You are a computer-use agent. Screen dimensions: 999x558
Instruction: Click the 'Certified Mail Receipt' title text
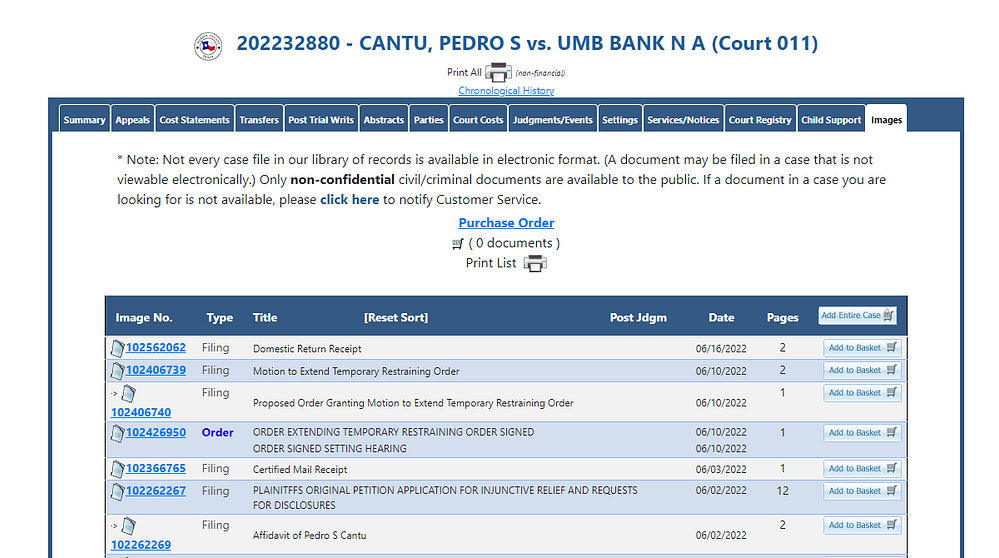tap(300, 469)
